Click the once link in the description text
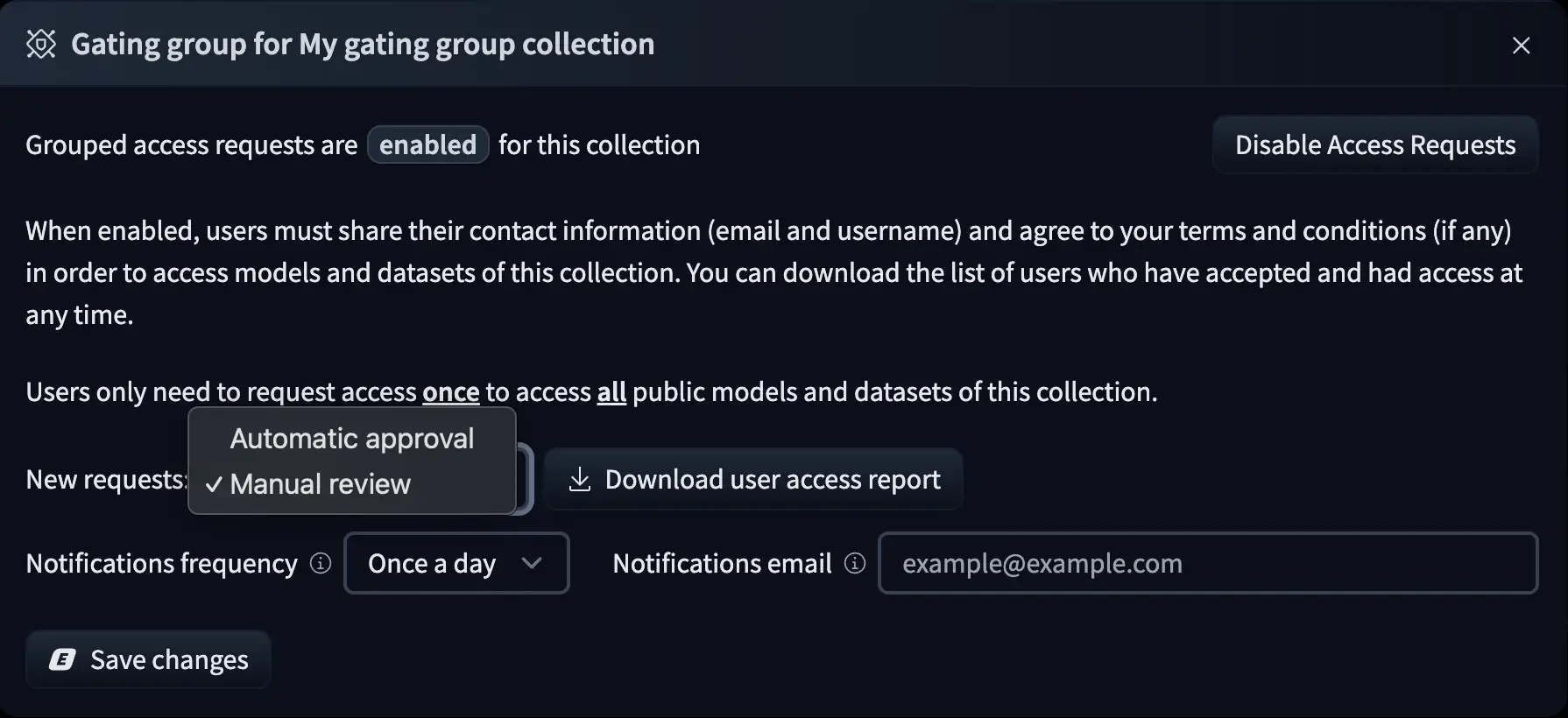The image size is (1568, 718). click(x=450, y=391)
